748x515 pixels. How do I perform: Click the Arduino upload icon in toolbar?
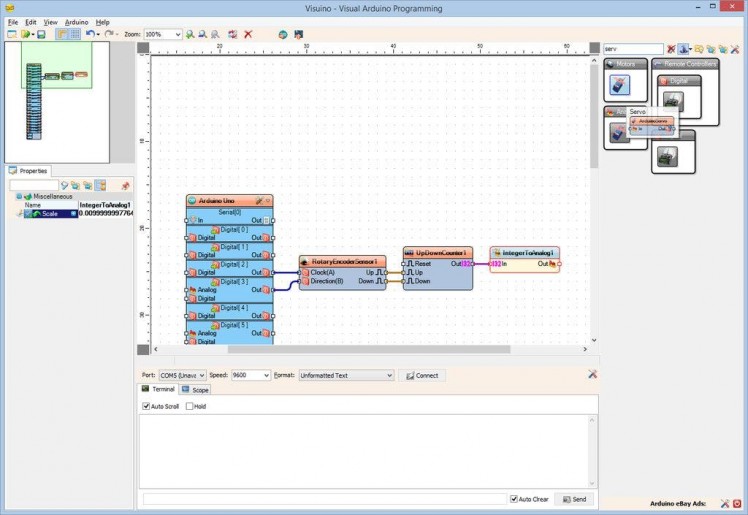coord(298,34)
